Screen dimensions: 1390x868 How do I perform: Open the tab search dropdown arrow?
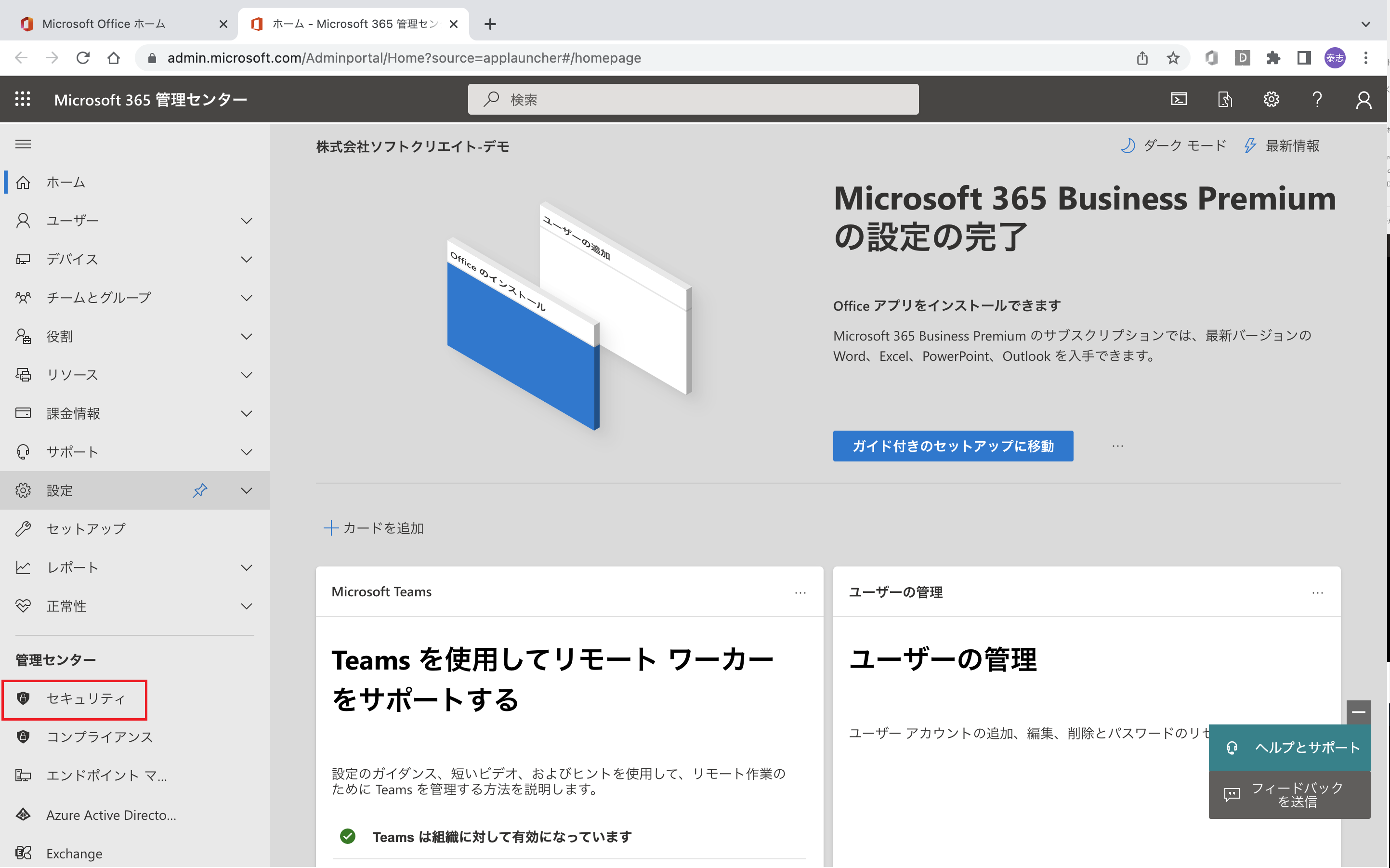[1366, 24]
